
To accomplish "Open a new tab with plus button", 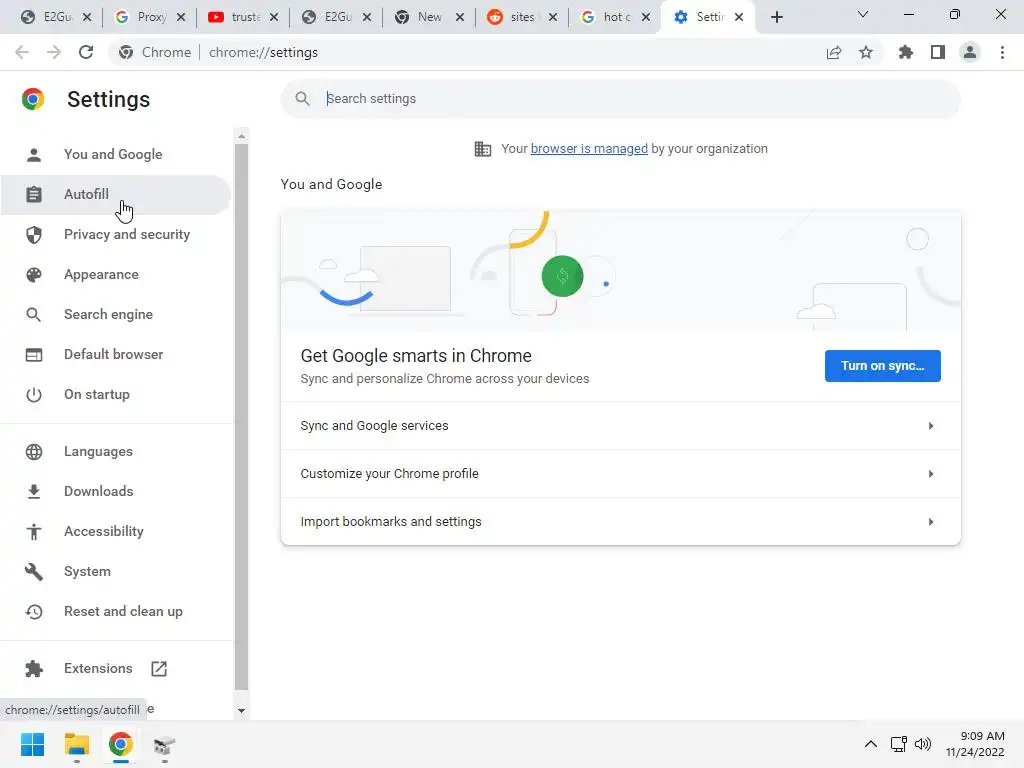I will [776, 17].
